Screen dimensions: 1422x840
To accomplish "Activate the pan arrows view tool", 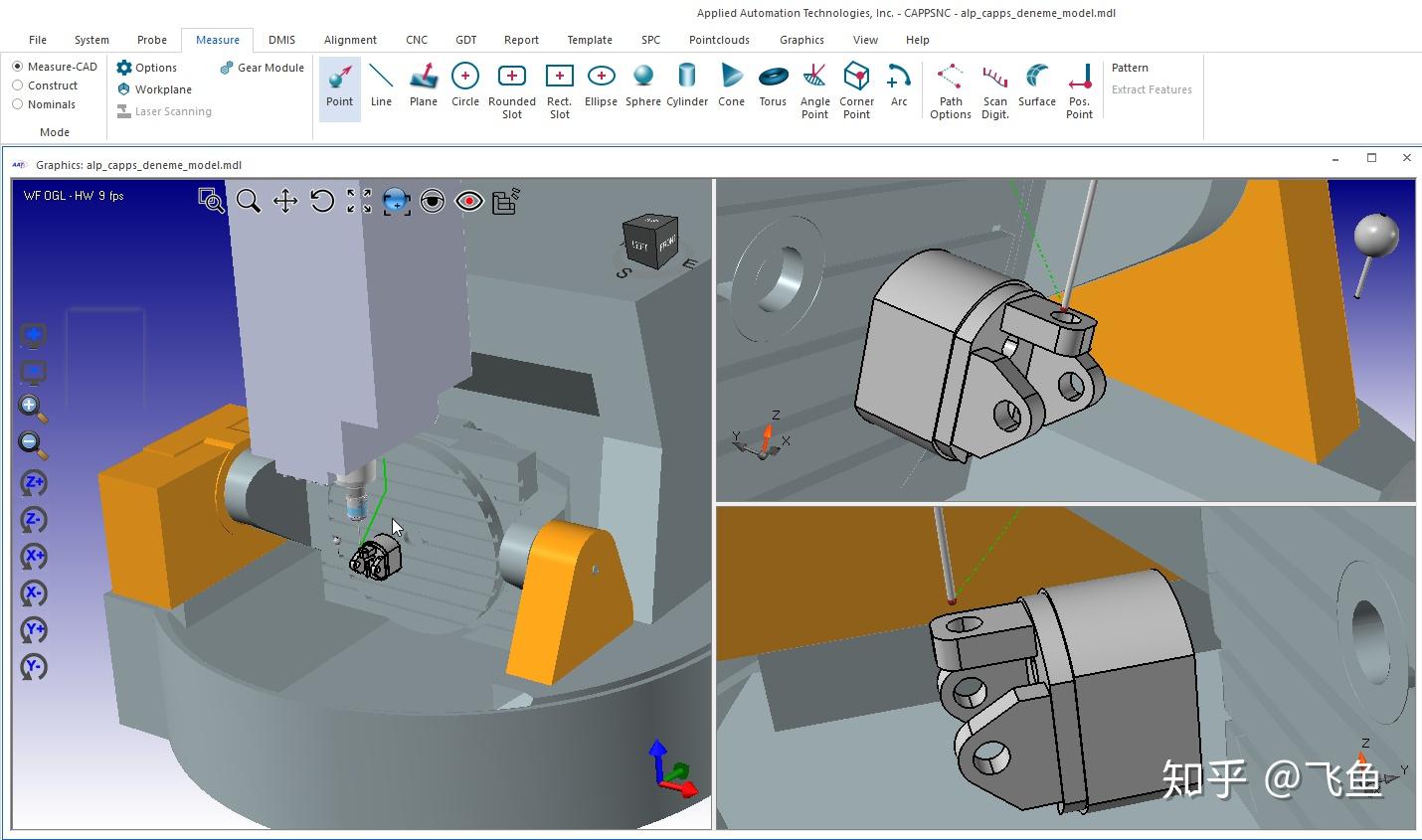I will click(x=285, y=202).
